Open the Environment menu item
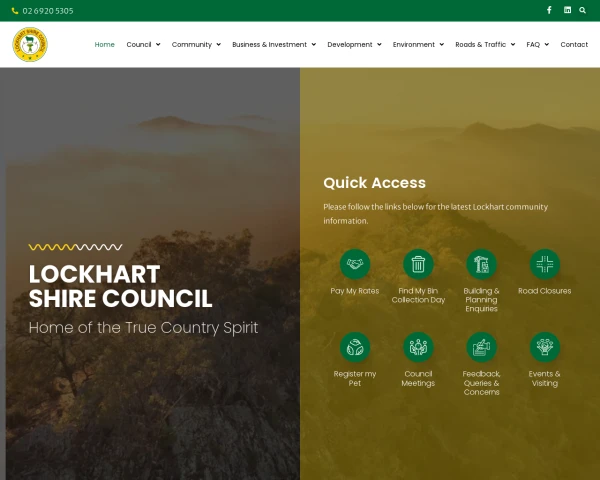 [x=414, y=44]
